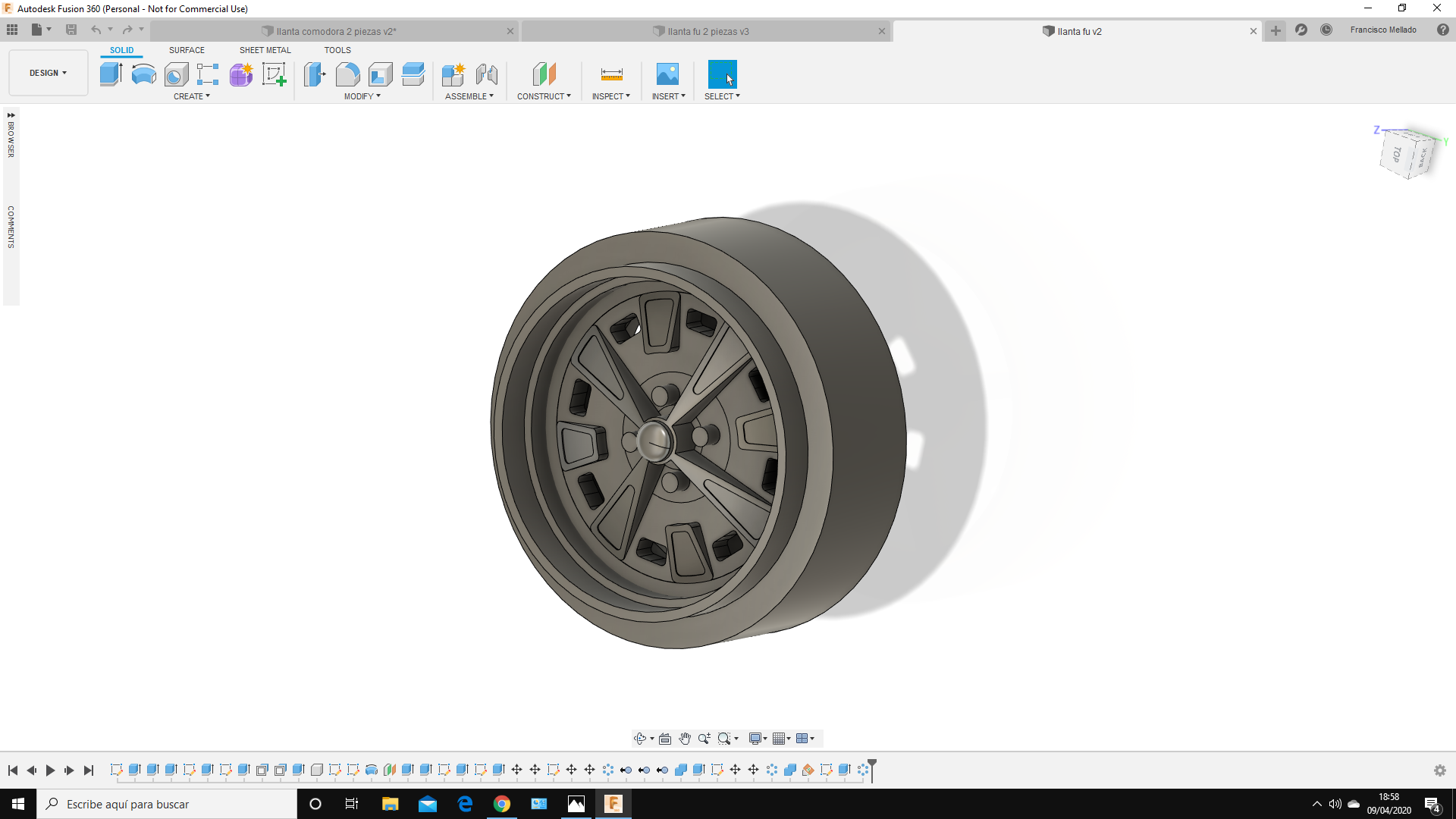The image size is (1456, 819).
Task: Click the Measure ruler icon
Action: click(611, 74)
